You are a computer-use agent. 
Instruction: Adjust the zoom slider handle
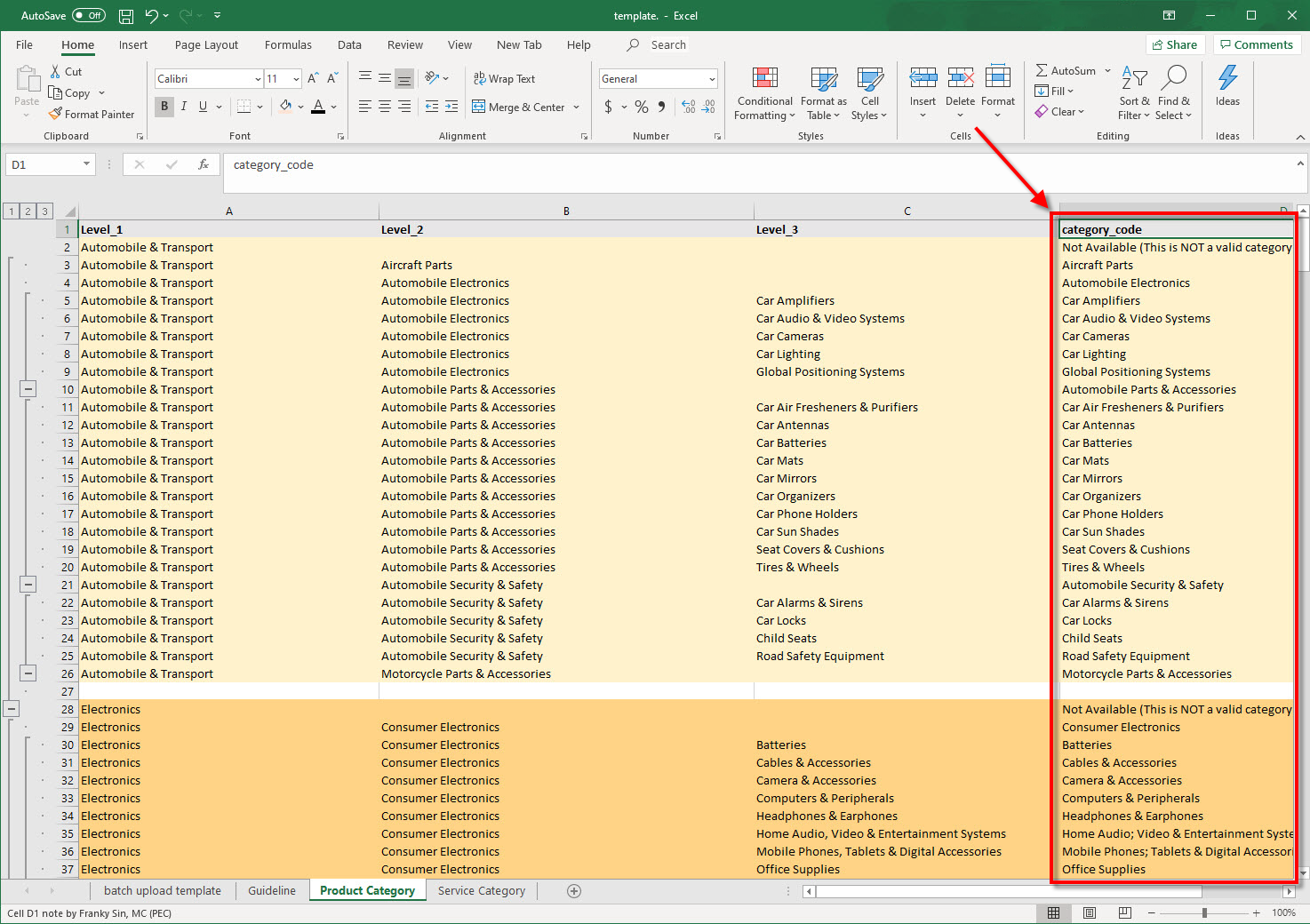point(1204,912)
